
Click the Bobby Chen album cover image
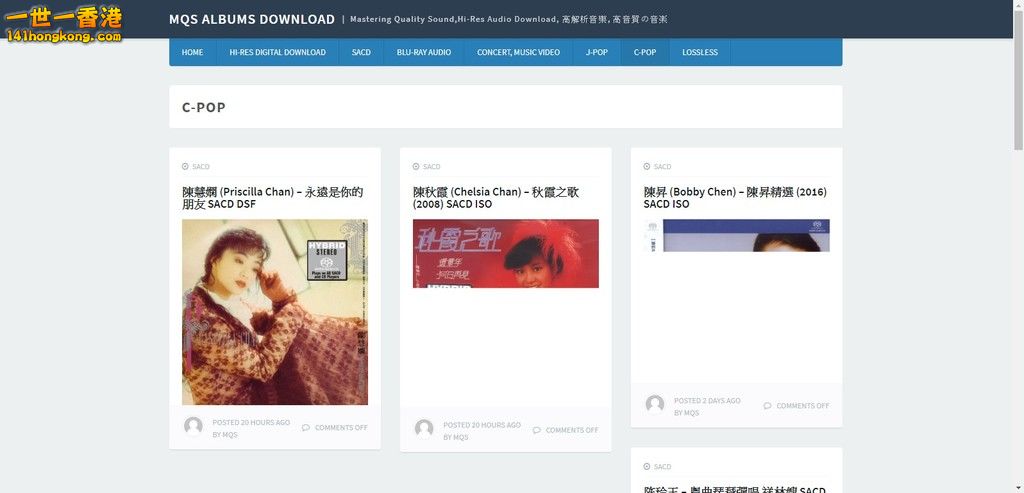tap(737, 236)
